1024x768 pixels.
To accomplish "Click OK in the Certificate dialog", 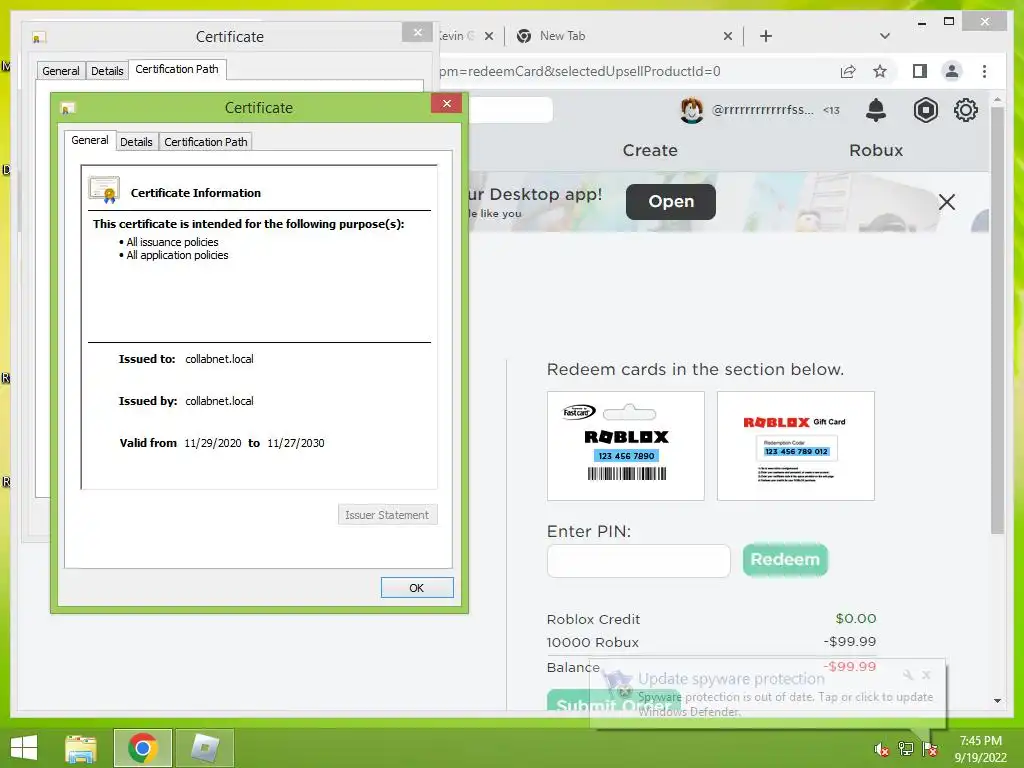I will click(x=417, y=588).
